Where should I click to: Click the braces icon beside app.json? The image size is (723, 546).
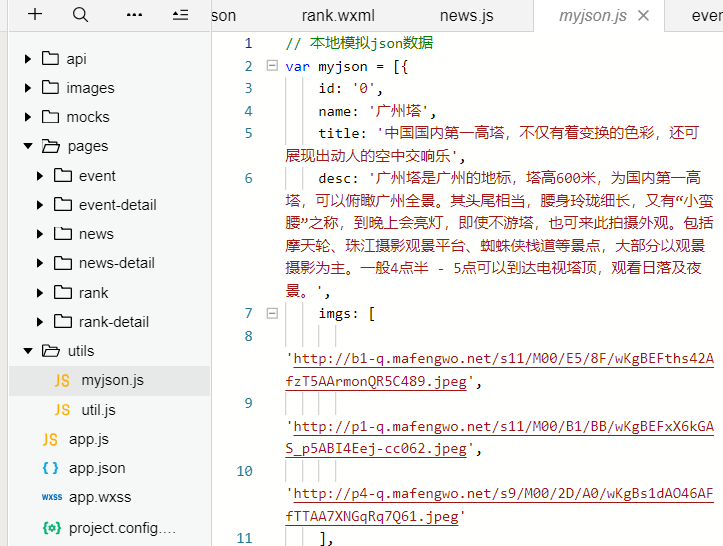[50, 468]
